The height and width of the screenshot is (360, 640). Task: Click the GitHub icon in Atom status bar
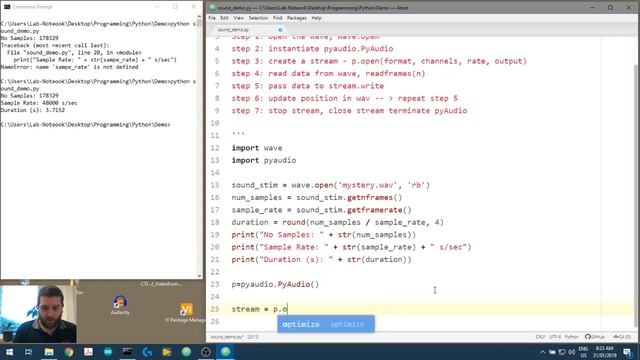(595, 337)
